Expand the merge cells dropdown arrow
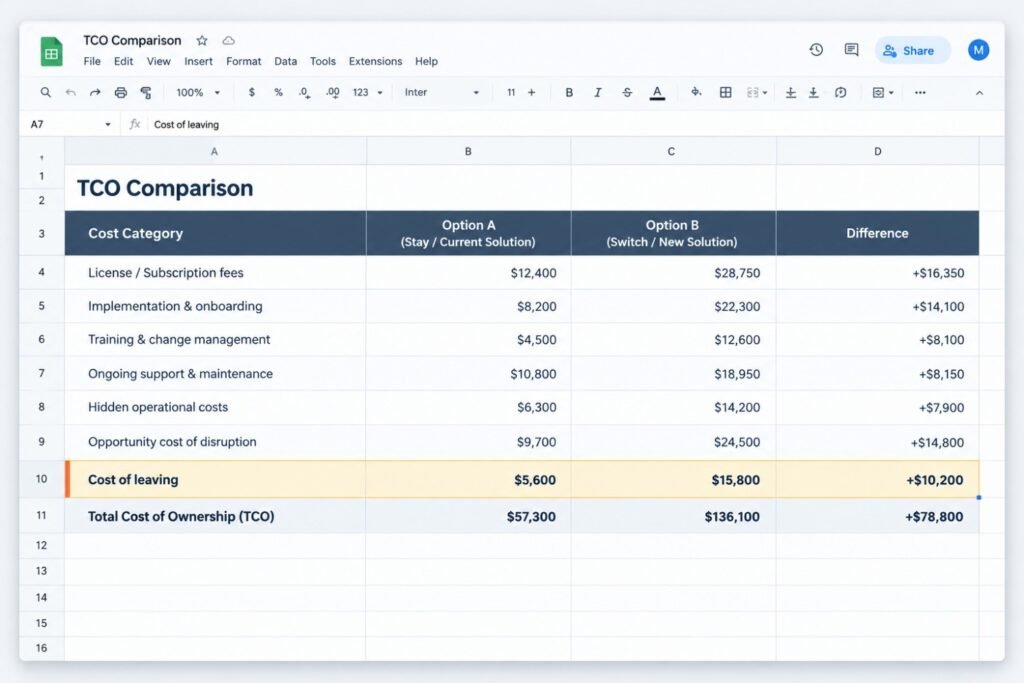The height and width of the screenshot is (683, 1024). [x=765, y=93]
